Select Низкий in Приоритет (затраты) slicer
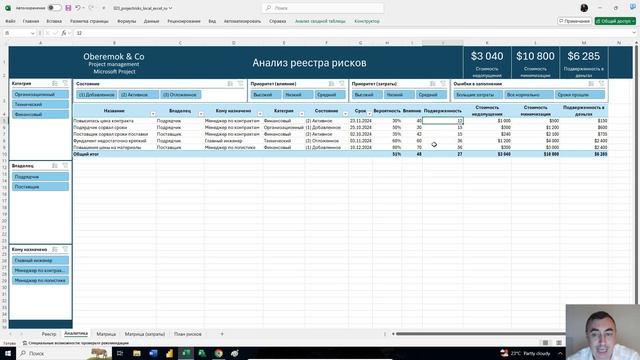 pos(399,95)
